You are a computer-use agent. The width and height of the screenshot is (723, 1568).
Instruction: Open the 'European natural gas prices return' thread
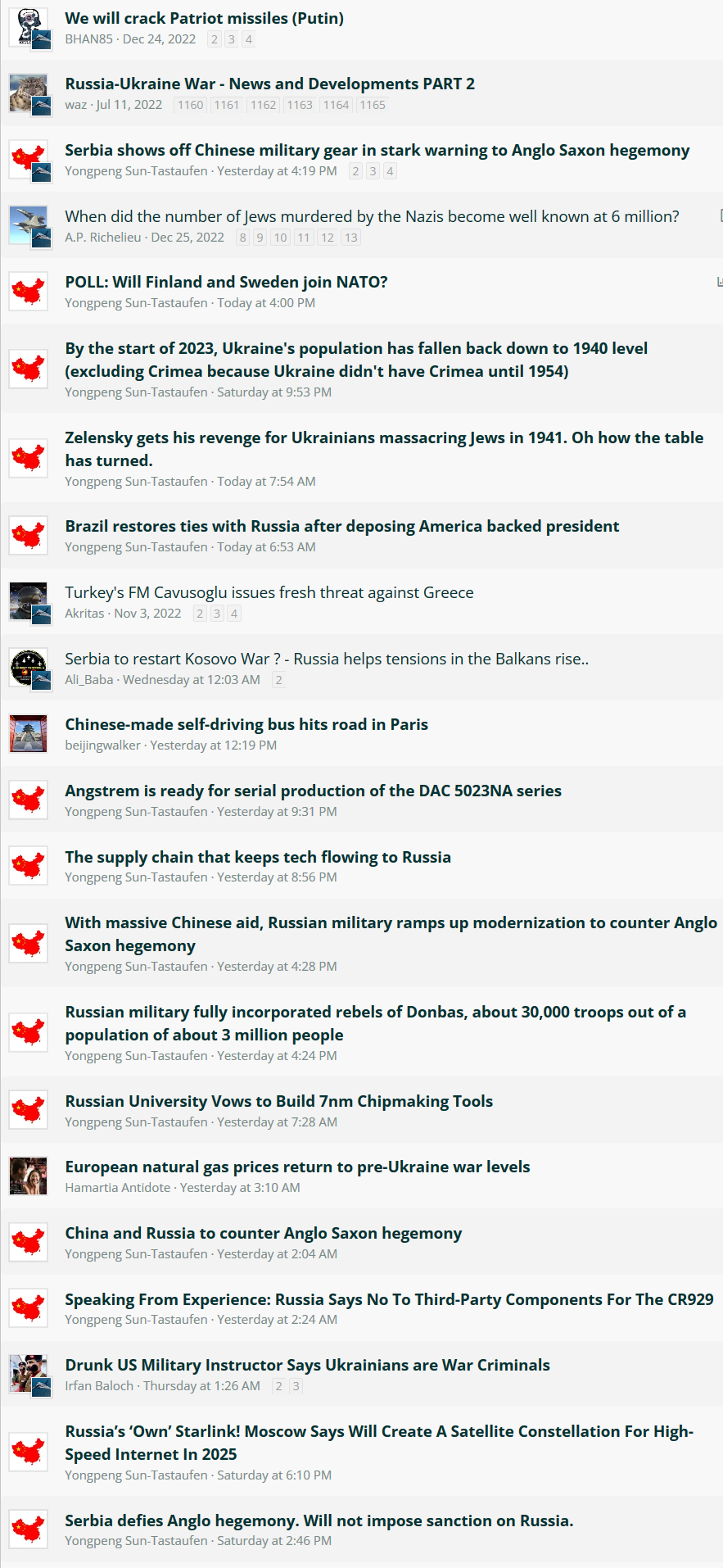pos(297,1167)
